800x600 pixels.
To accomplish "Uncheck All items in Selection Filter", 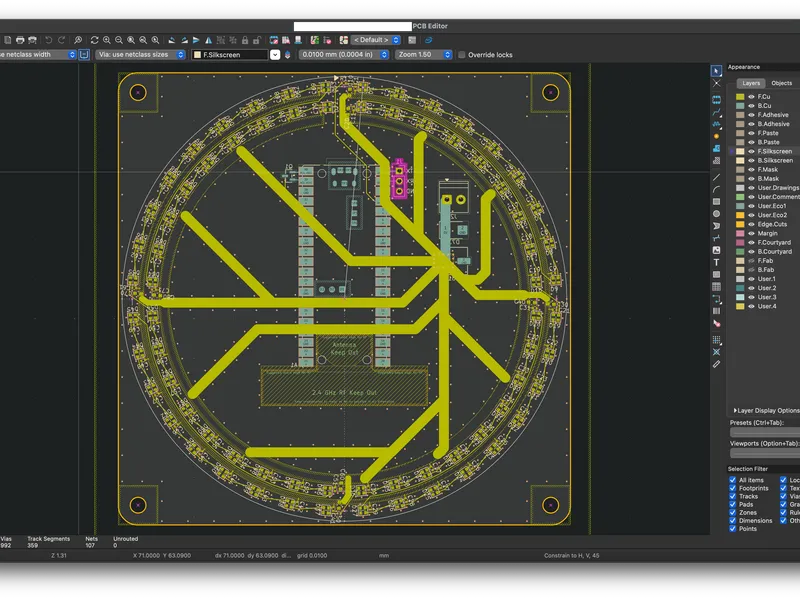I will point(733,480).
